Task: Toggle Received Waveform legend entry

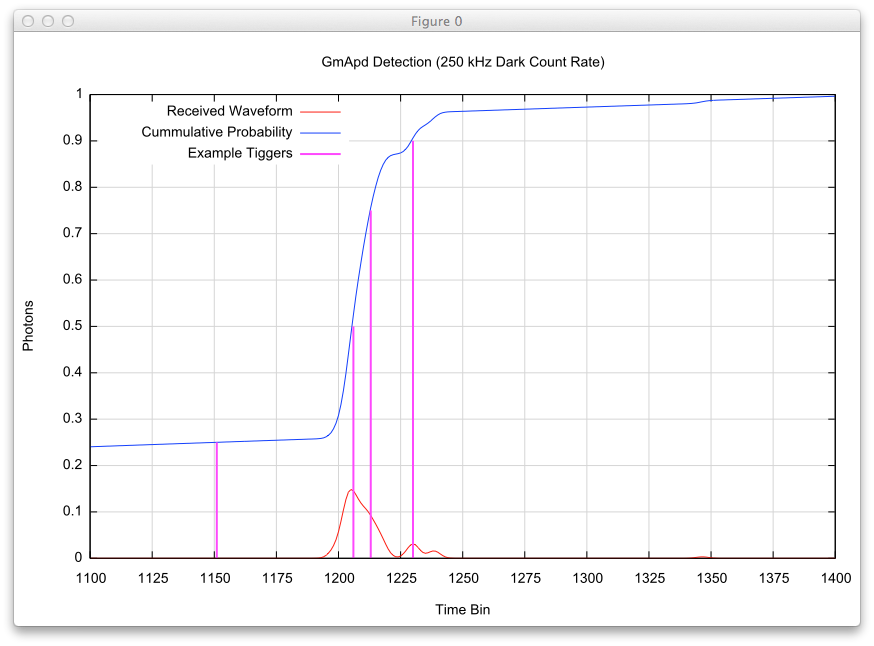Action: [229, 111]
